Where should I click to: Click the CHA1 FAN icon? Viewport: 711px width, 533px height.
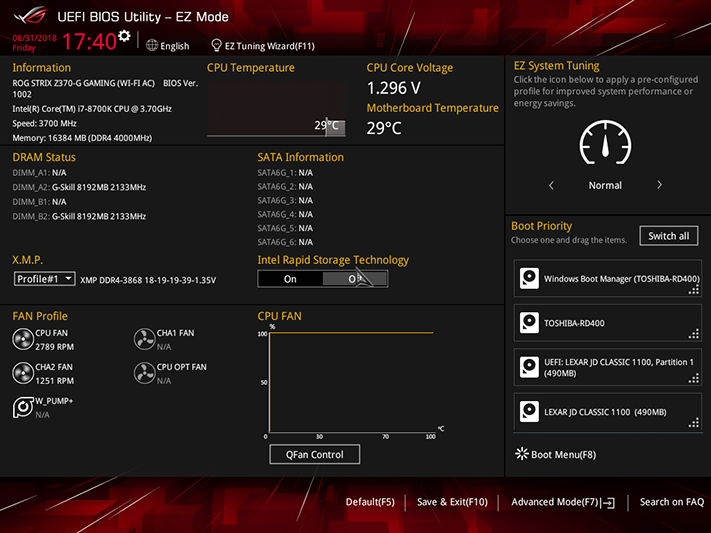click(144, 339)
